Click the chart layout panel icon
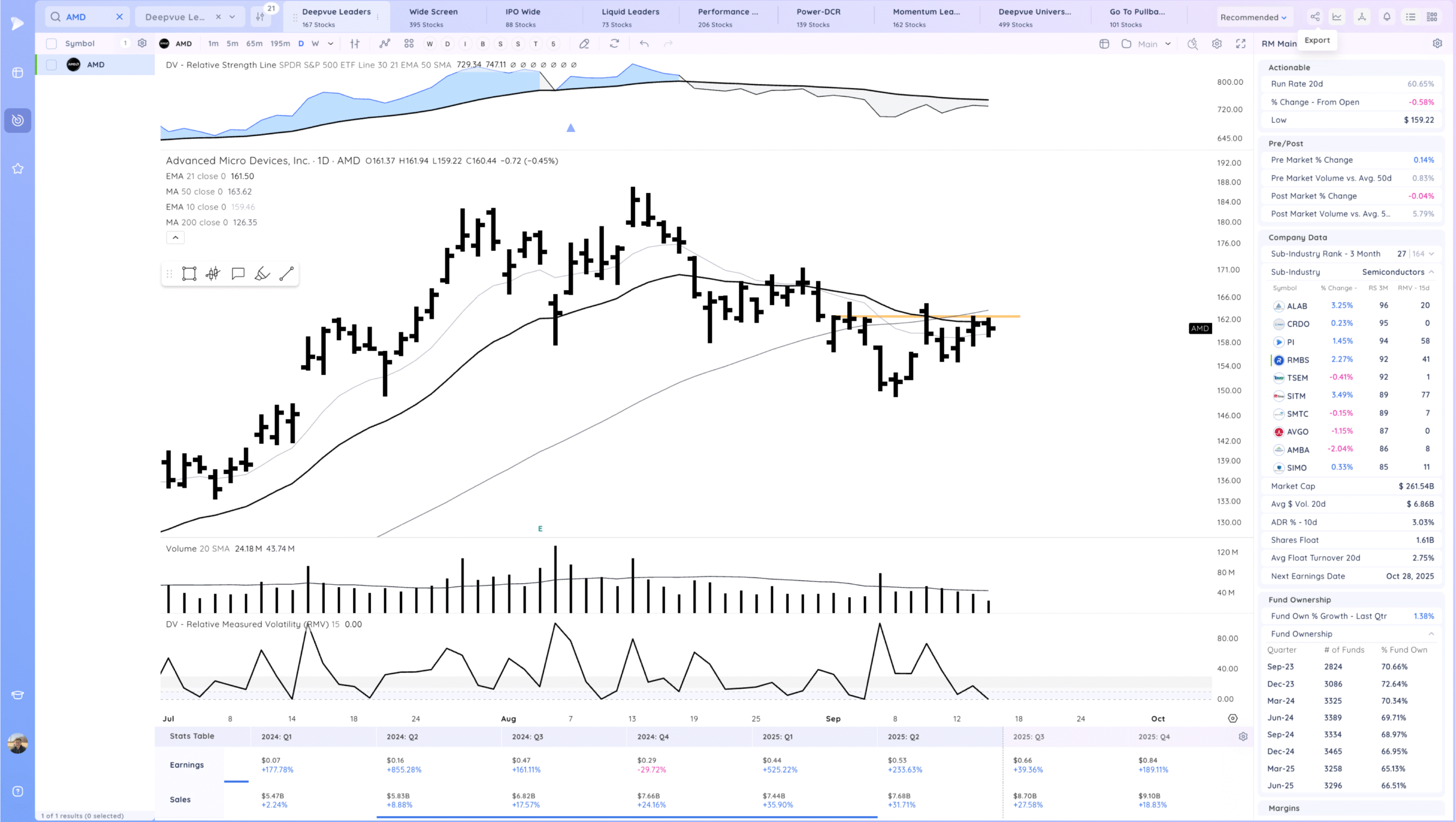This screenshot has height=822, width=1456. pos(1105,44)
